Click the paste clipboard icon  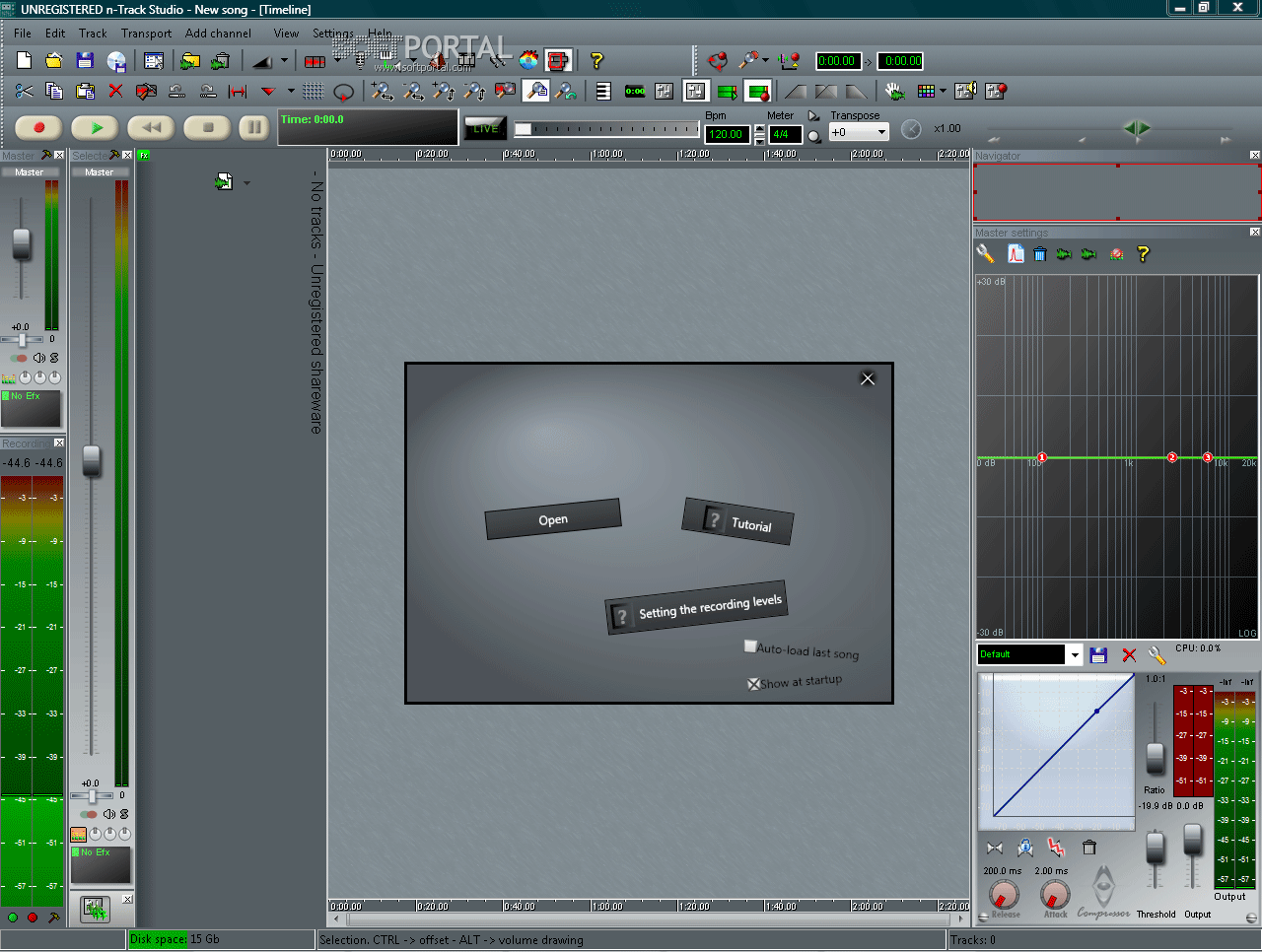tap(85, 92)
